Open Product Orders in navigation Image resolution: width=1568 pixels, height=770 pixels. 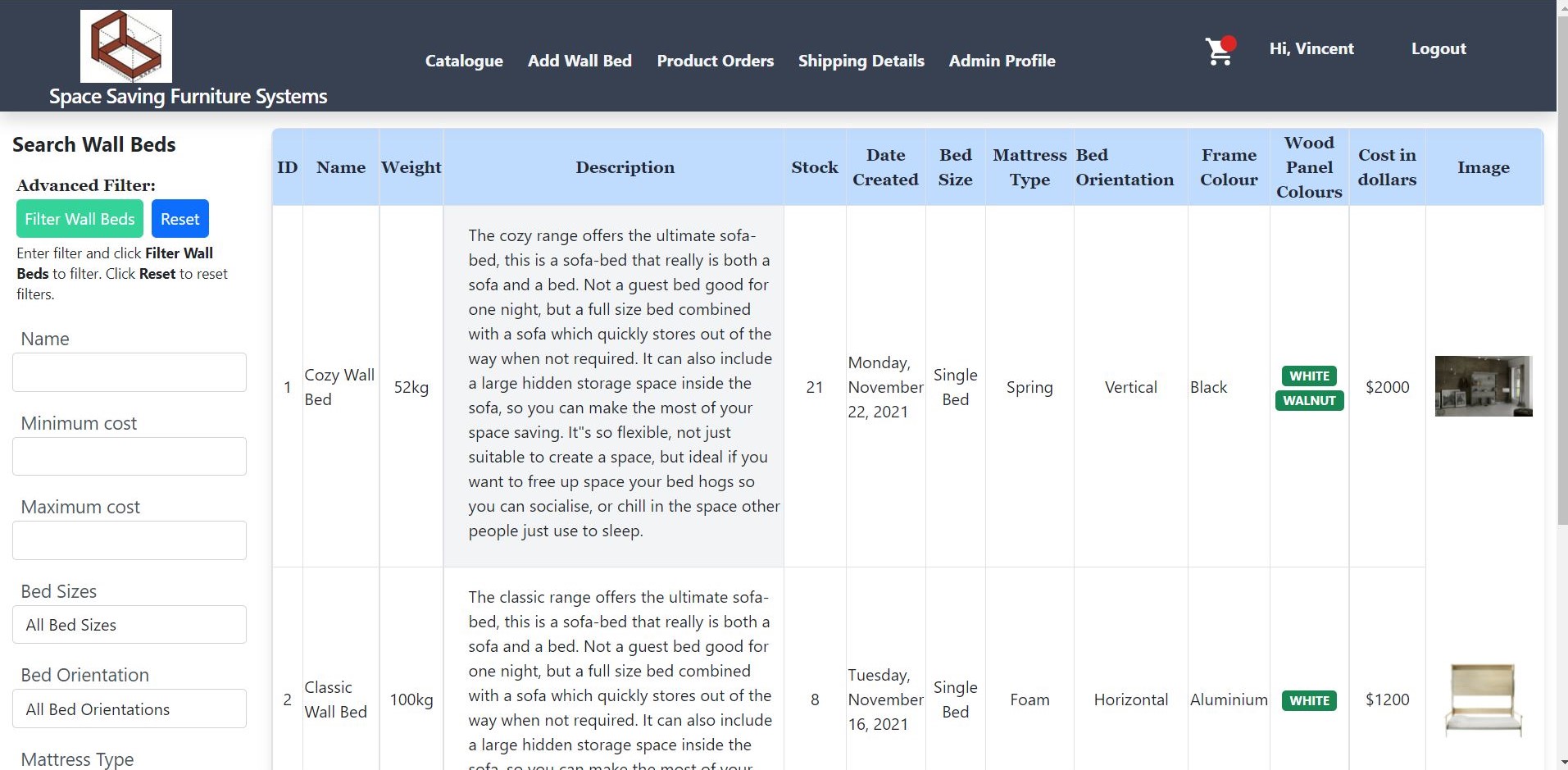tap(715, 61)
